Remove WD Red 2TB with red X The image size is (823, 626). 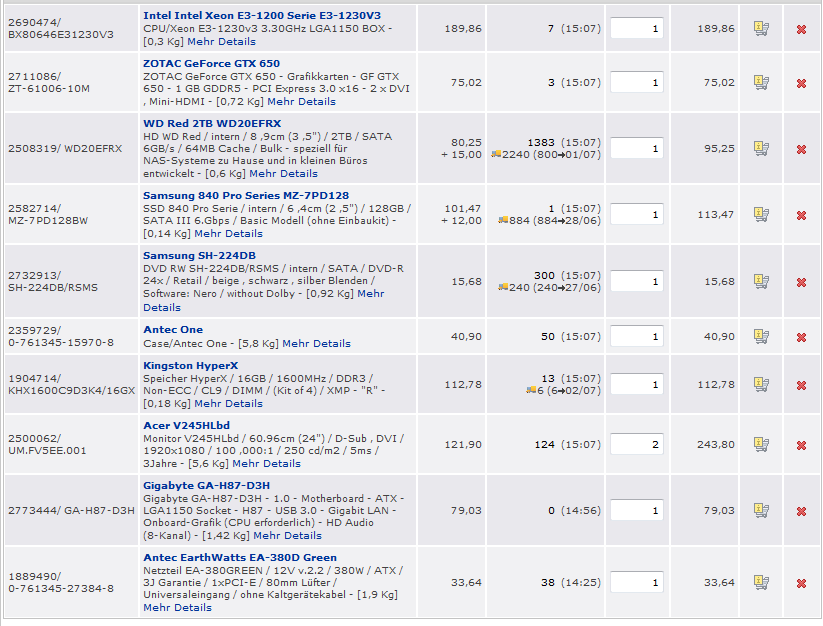click(x=801, y=150)
